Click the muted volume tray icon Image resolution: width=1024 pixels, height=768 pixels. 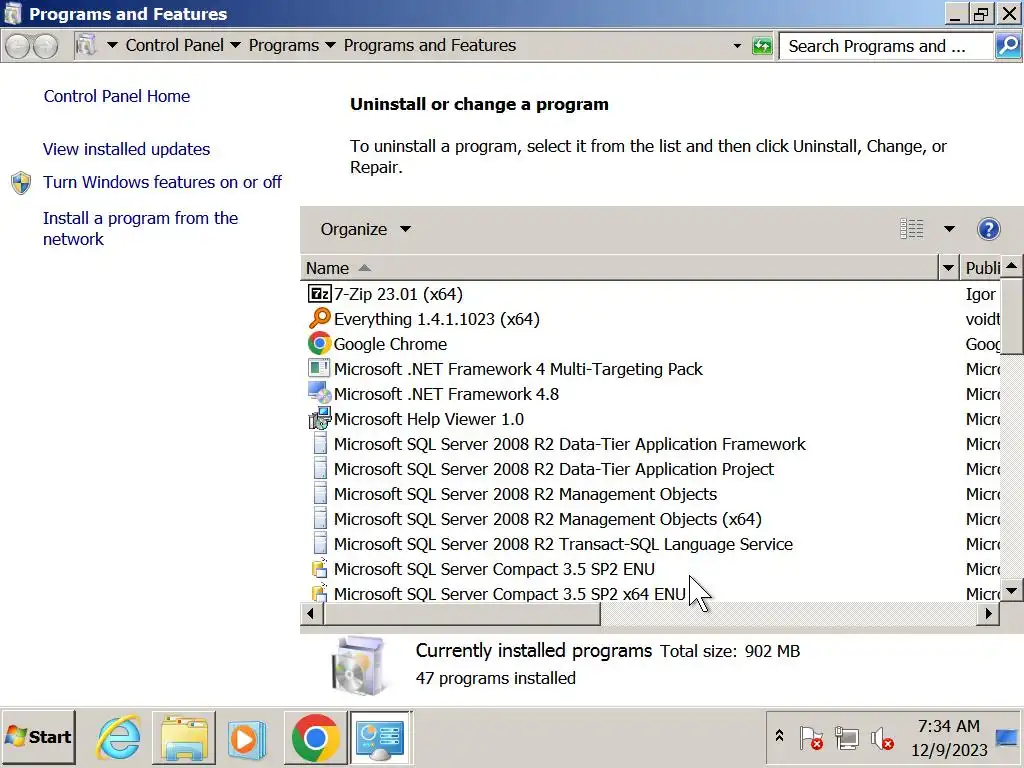(x=882, y=739)
